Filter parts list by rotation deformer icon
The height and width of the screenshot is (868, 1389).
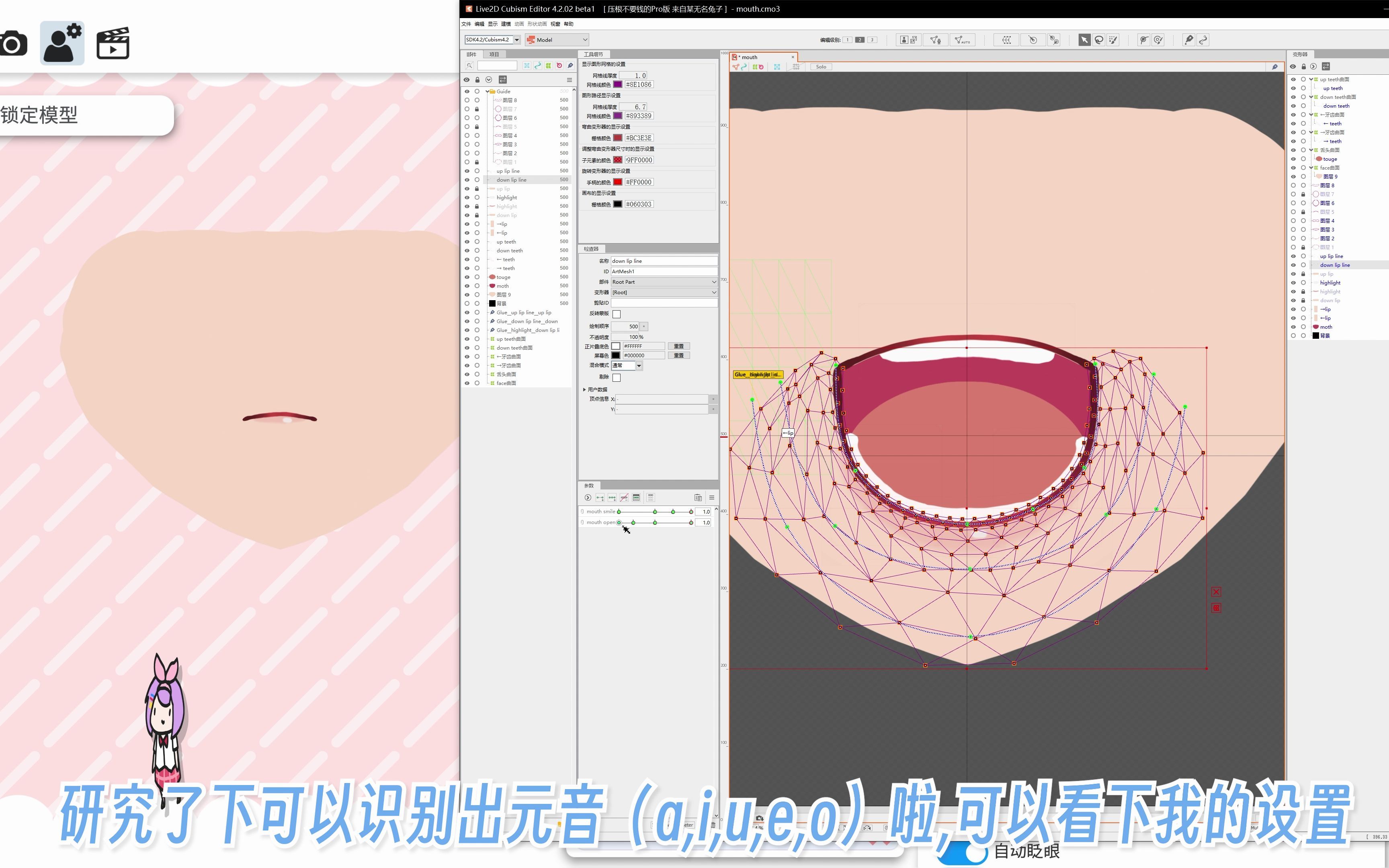559,66
